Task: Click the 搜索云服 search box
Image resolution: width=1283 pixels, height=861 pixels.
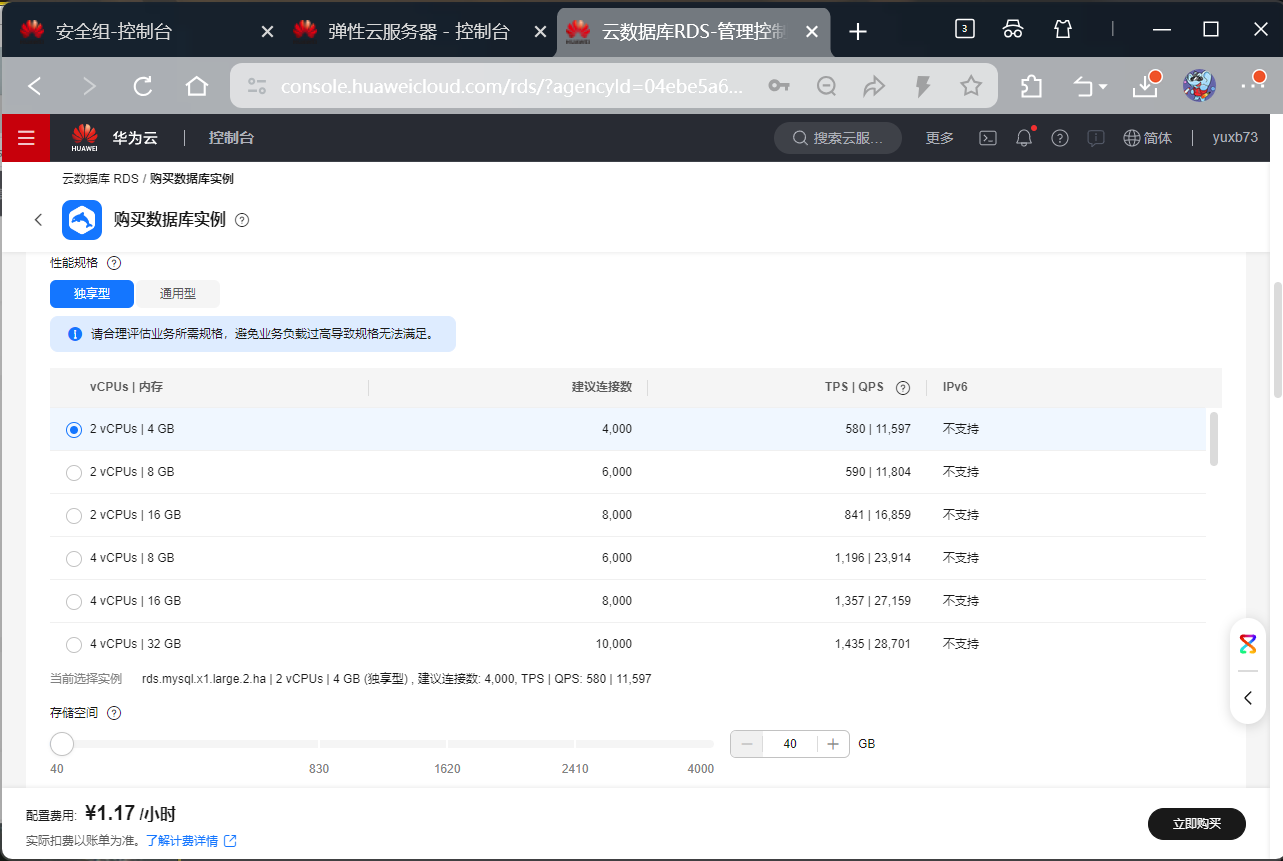Action: tap(838, 138)
